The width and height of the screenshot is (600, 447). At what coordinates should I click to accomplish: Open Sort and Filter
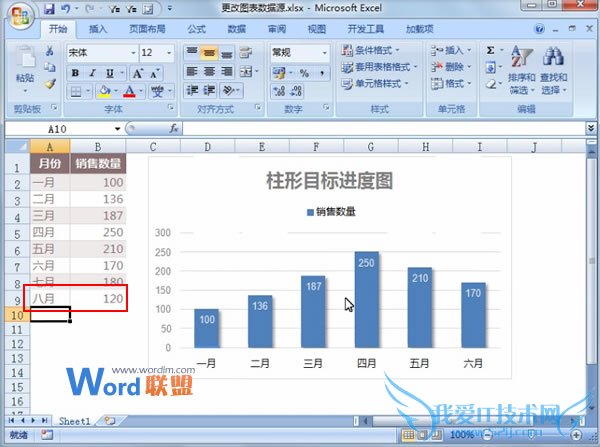click(x=521, y=70)
